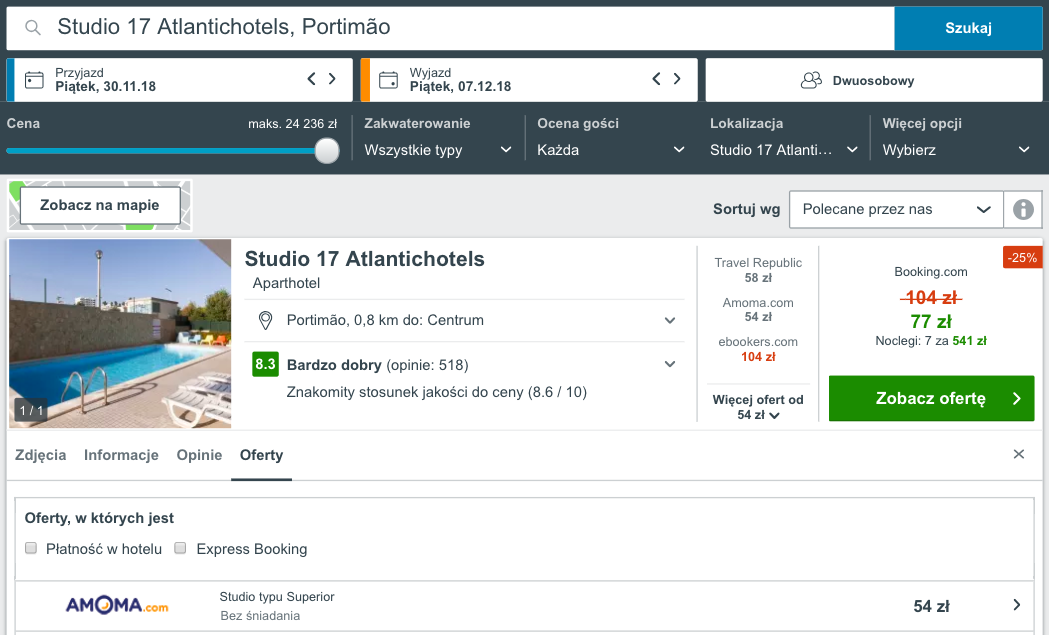
Task: Click the magnifying glass search icon
Action: click(33, 28)
